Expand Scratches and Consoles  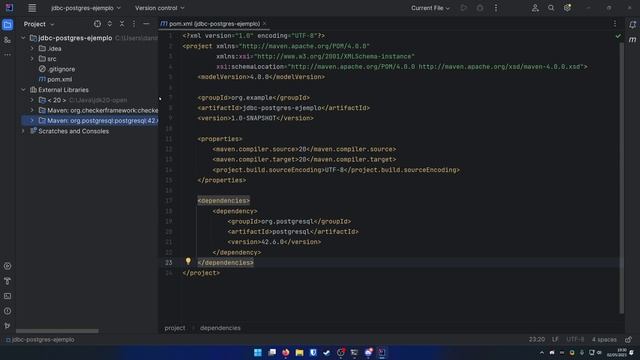click(23, 131)
